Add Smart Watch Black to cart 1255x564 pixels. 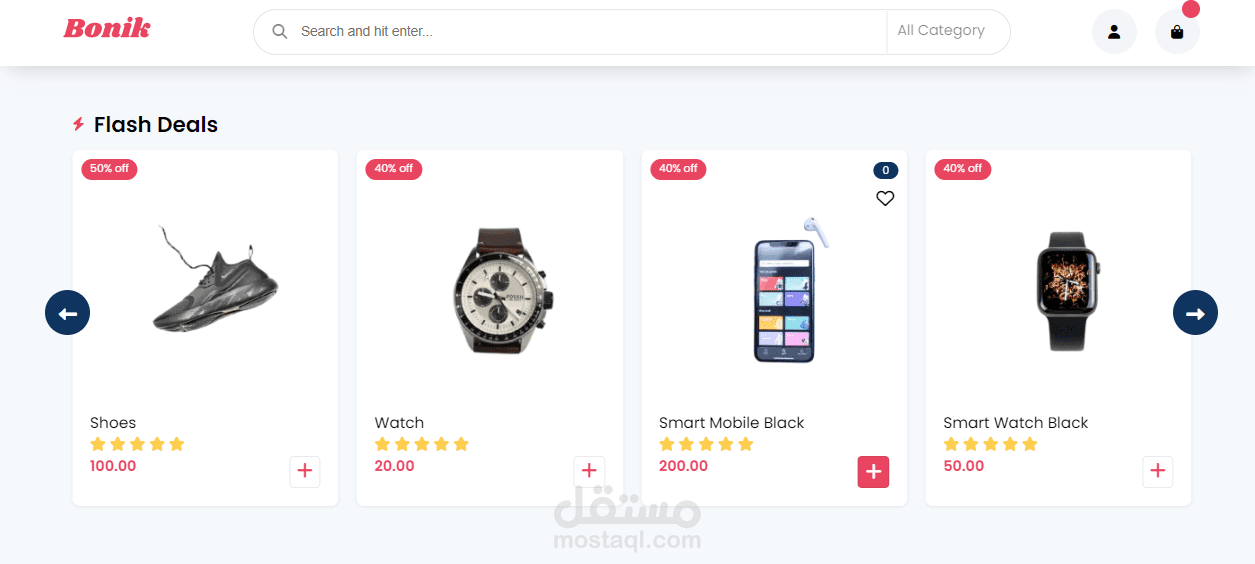tap(1158, 472)
